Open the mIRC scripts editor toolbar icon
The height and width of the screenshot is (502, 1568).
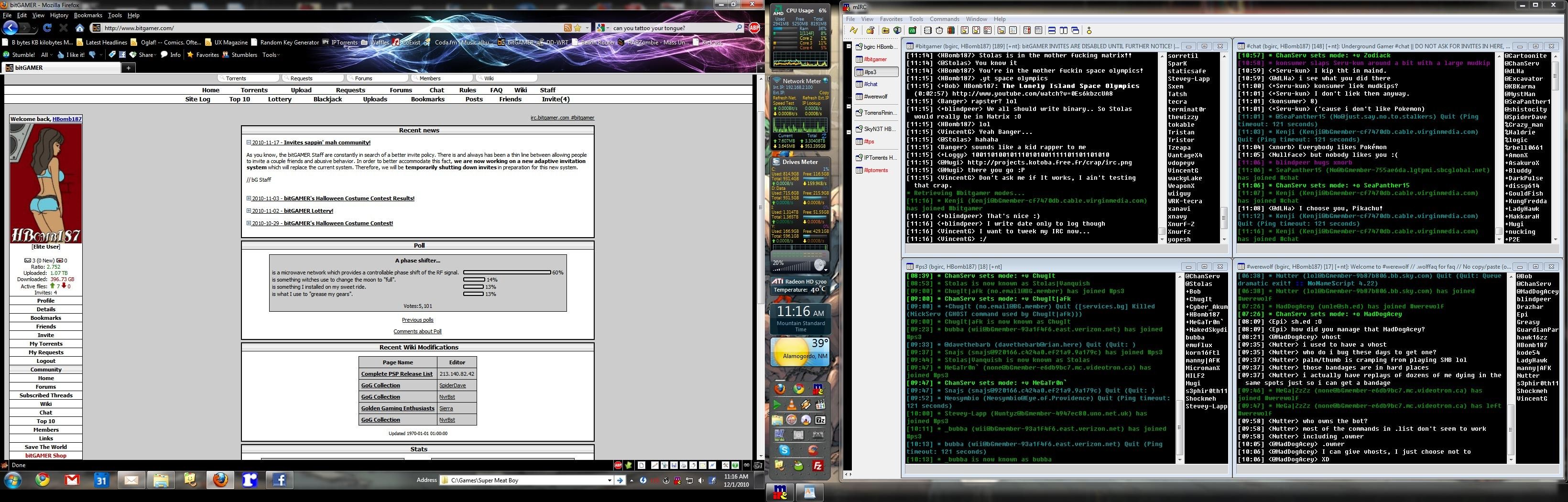(x=913, y=31)
